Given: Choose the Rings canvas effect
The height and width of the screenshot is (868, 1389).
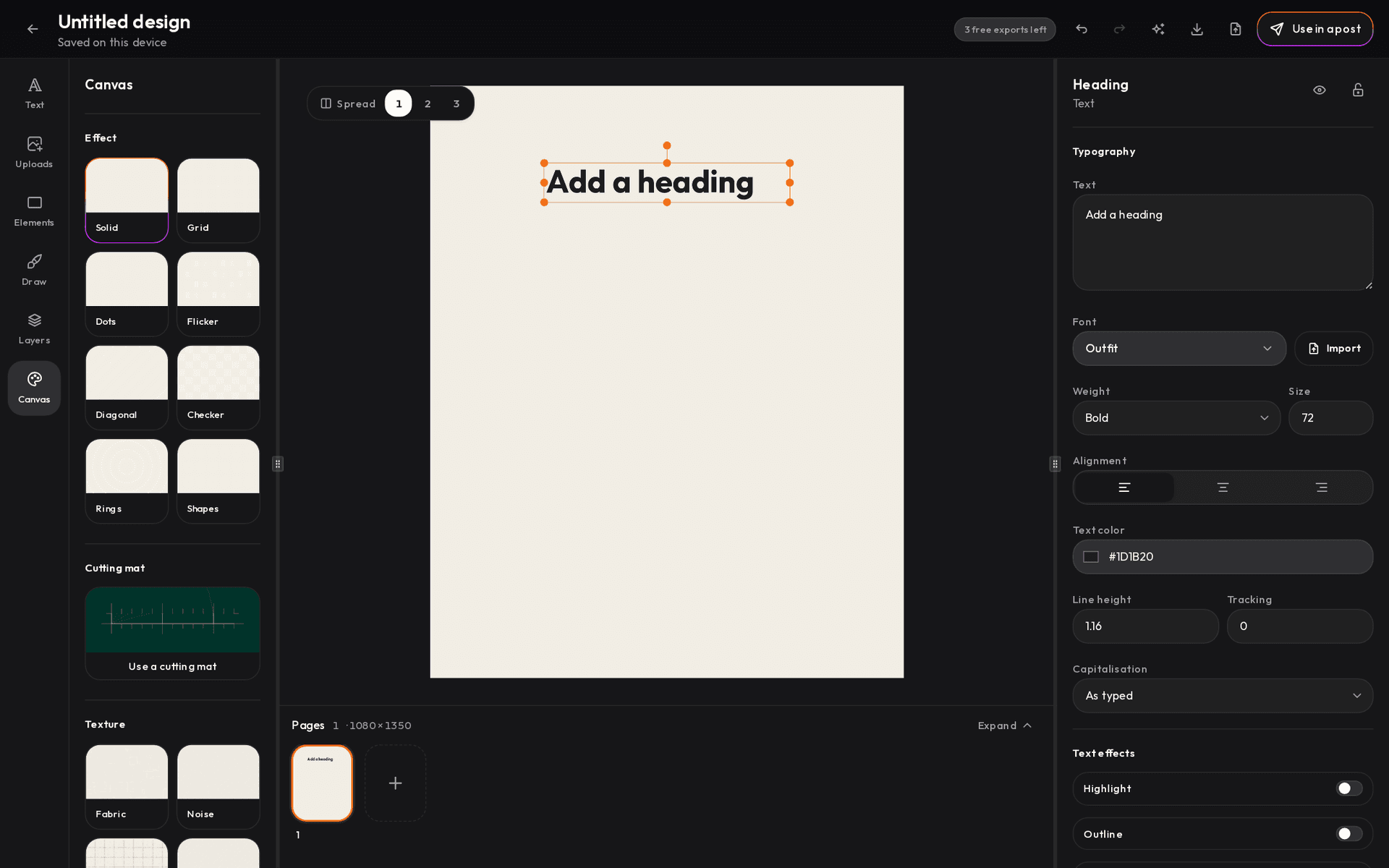Looking at the screenshot, I should (127, 481).
